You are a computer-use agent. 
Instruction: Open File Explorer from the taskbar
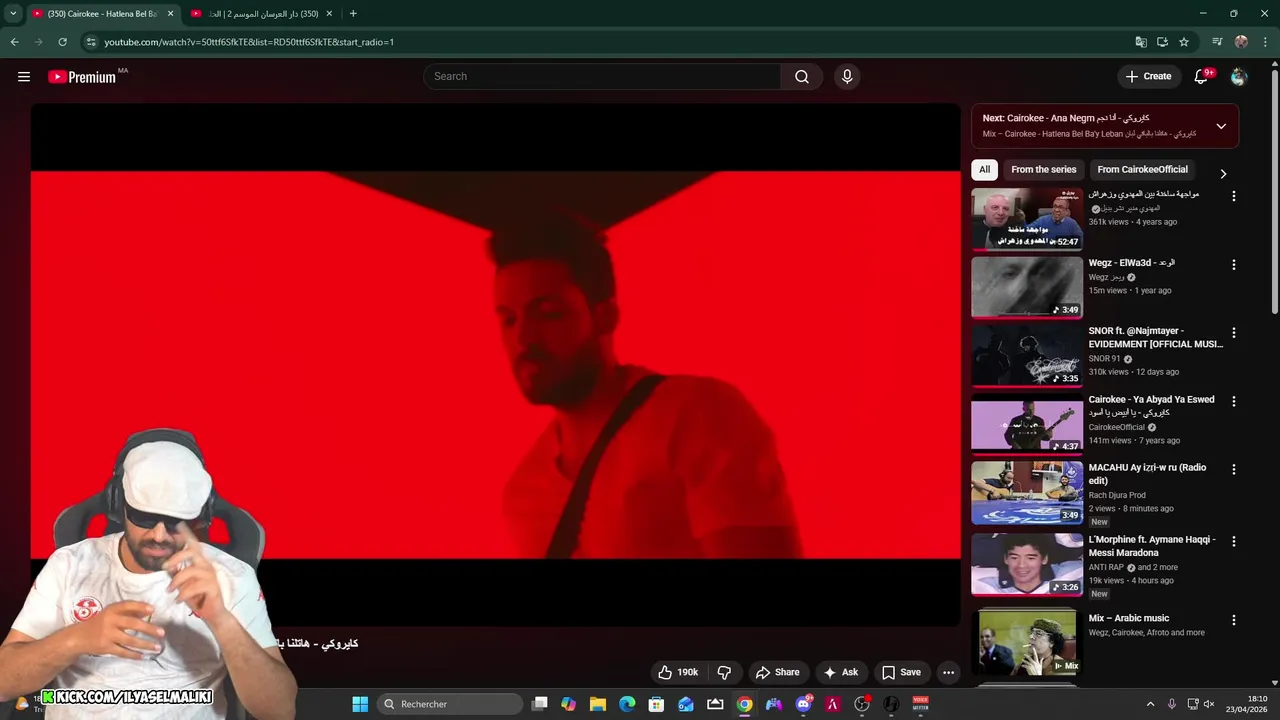click(x=598, y=704)
